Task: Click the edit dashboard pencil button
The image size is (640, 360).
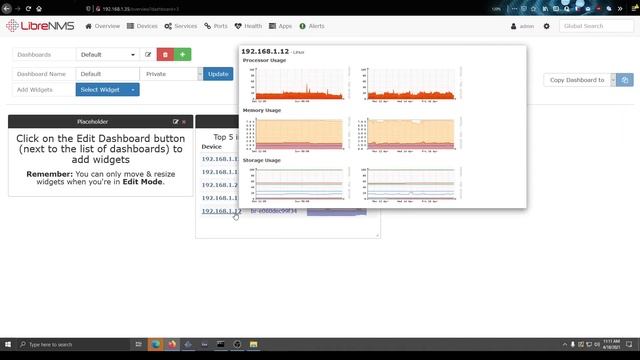Action: [x=148, y=55]
